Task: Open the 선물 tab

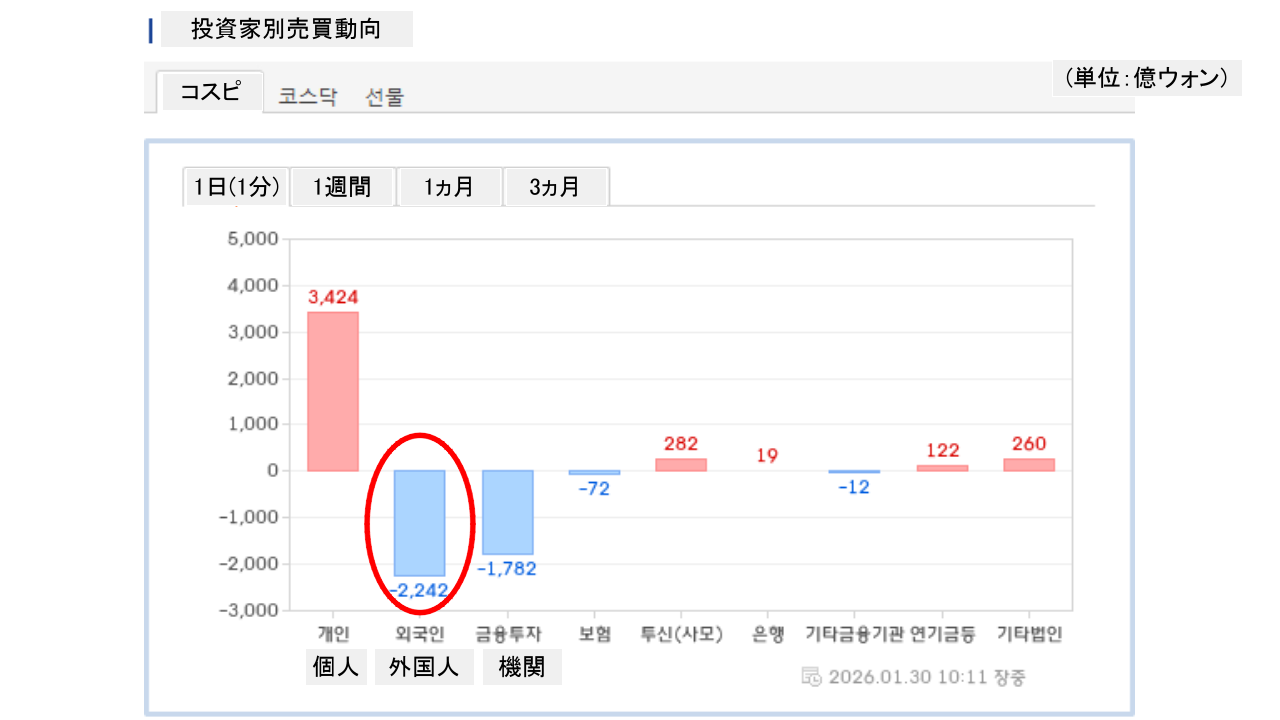Action: [x=385, y=97]
